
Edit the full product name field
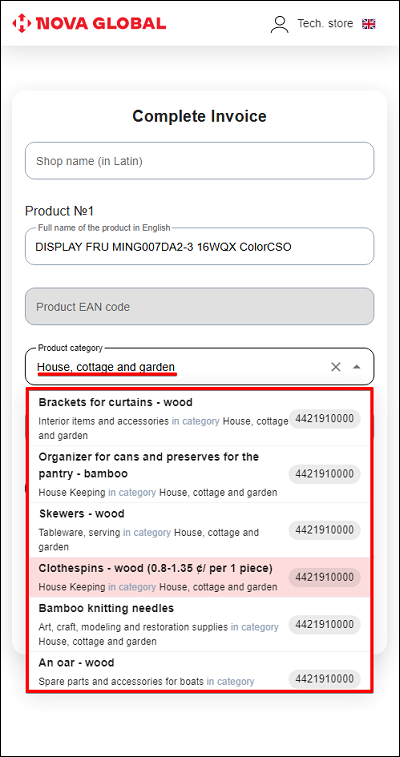(199, 247)
